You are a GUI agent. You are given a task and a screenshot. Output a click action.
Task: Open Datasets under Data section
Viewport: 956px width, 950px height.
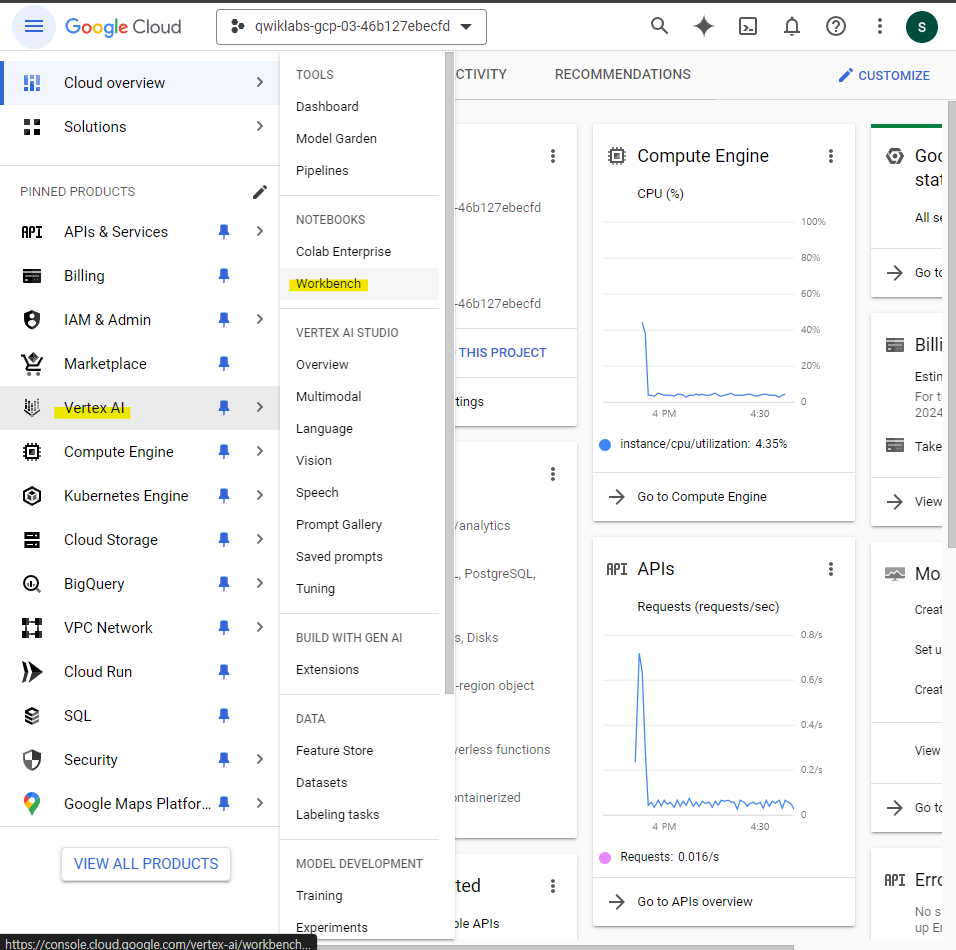coord(359,783)
